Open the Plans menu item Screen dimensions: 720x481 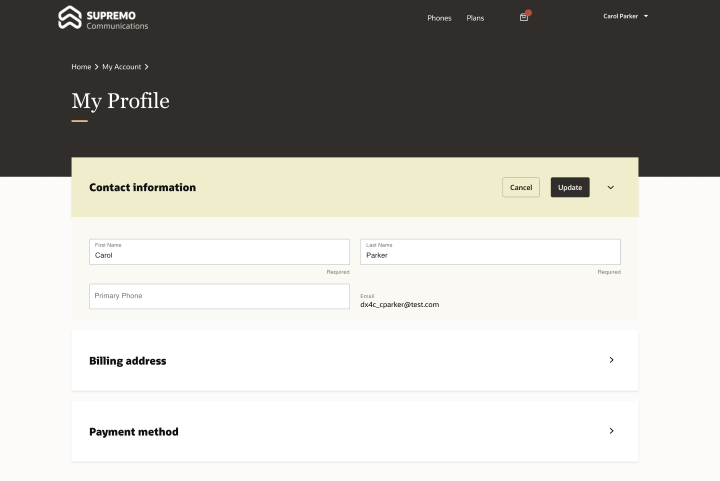475,18
